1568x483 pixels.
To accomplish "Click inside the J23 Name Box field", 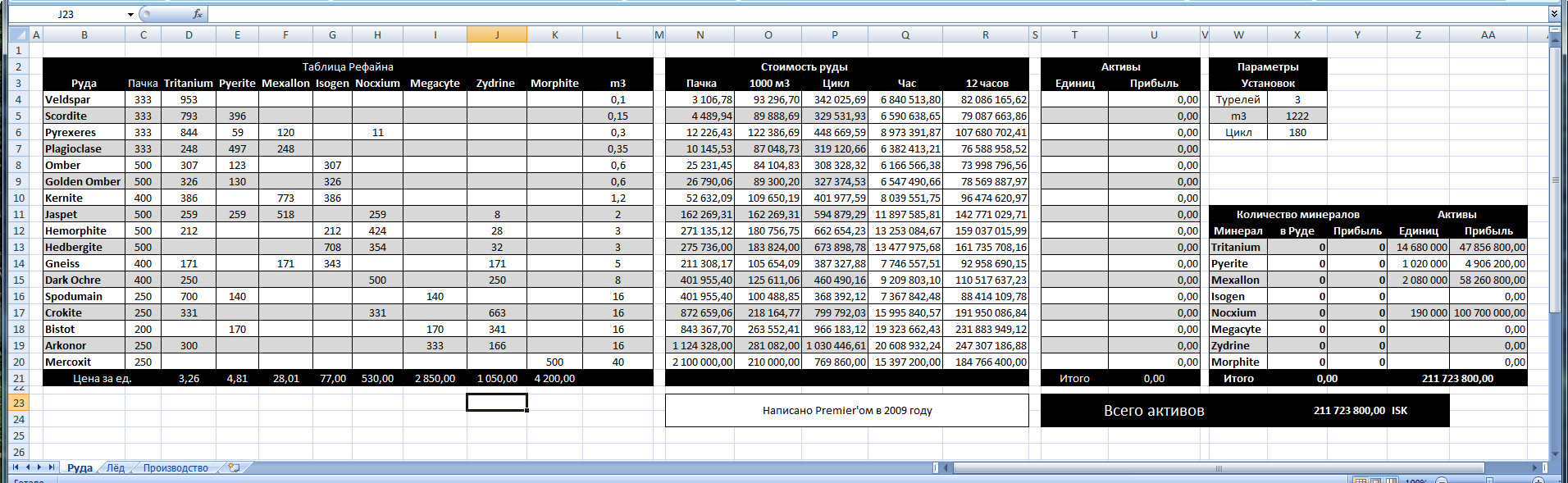I will click(x=66, y=14).
